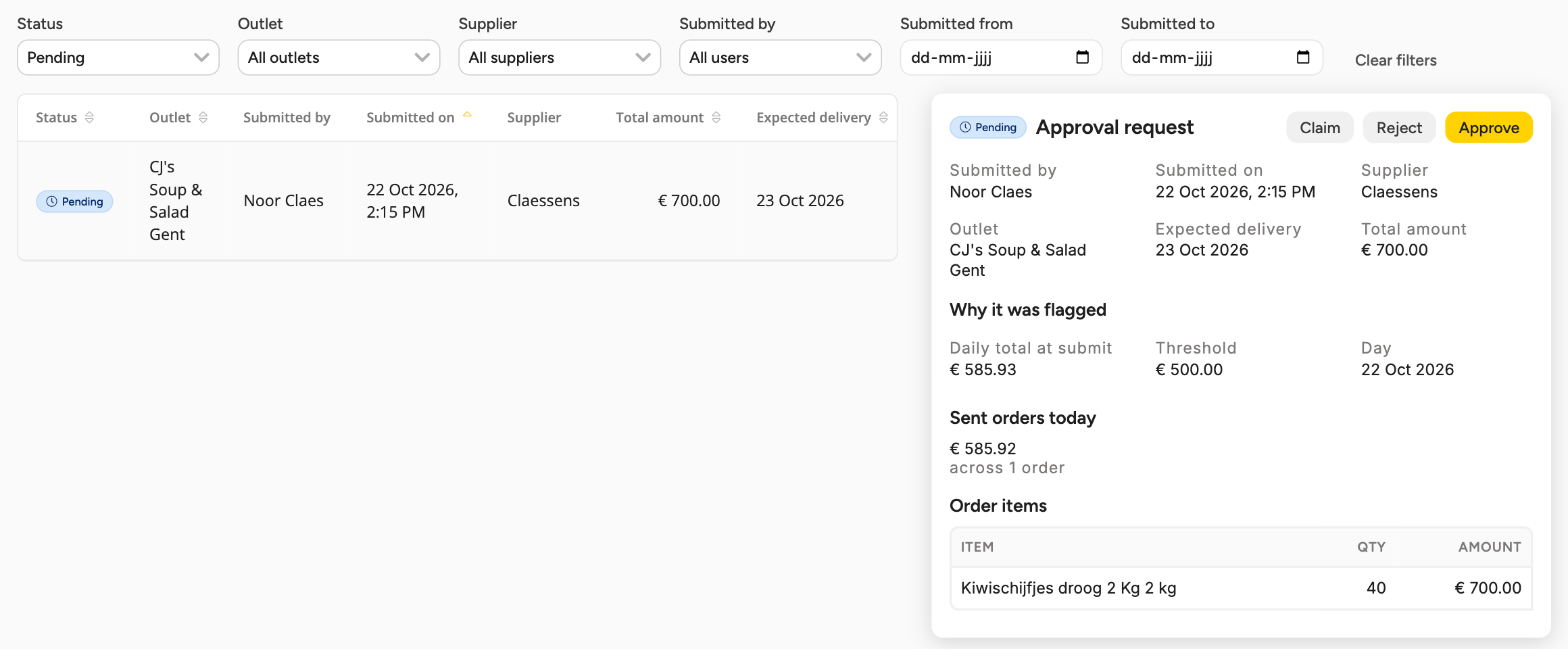Click Day value 22 Oct 2026
The width and height of the screenshot is (1568, 649).
(1407, 370)
